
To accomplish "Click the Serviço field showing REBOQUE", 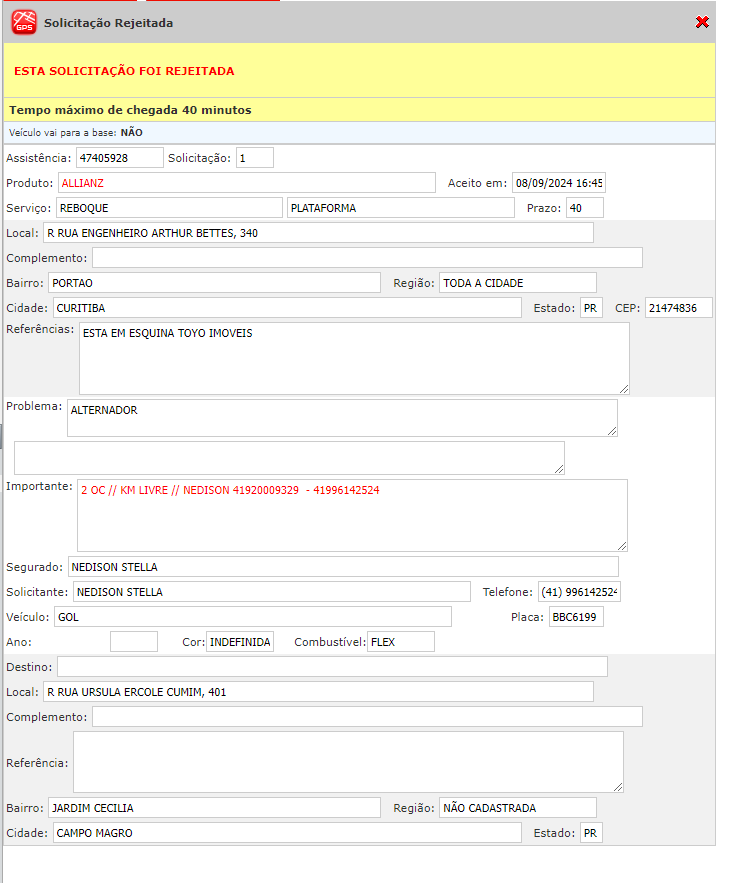I will pyautogui.click(x=168, y=208).
